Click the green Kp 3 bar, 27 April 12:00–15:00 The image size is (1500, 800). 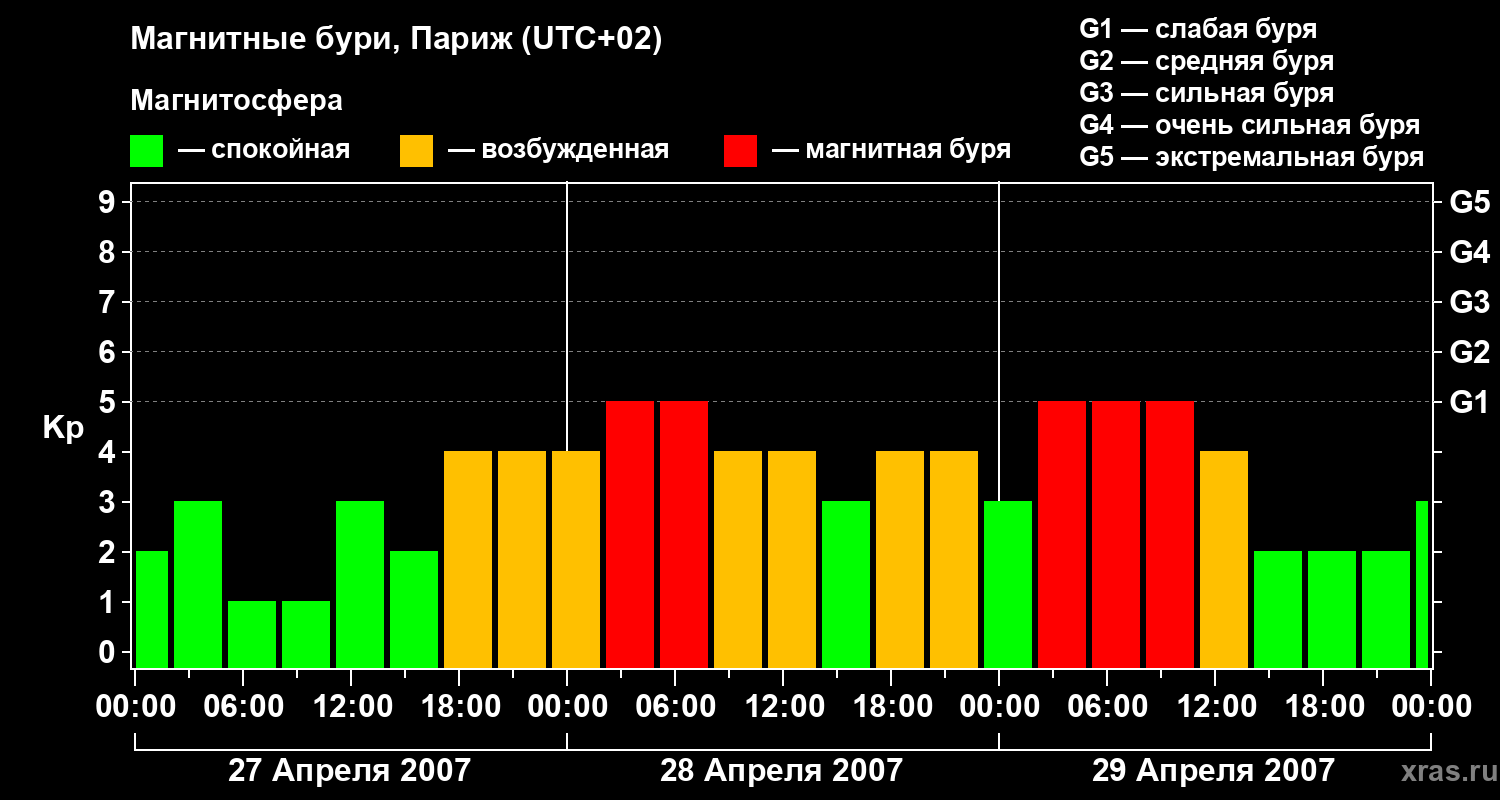(360, 585)
